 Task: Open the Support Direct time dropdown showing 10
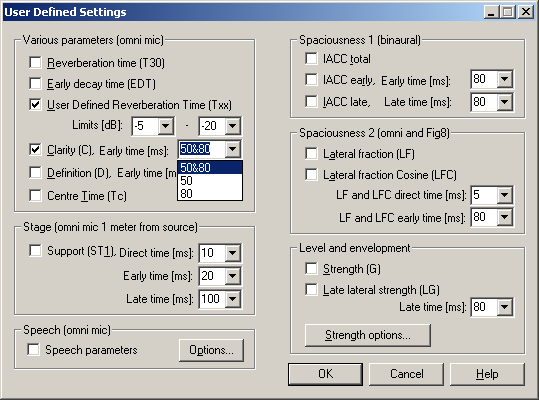233,253
